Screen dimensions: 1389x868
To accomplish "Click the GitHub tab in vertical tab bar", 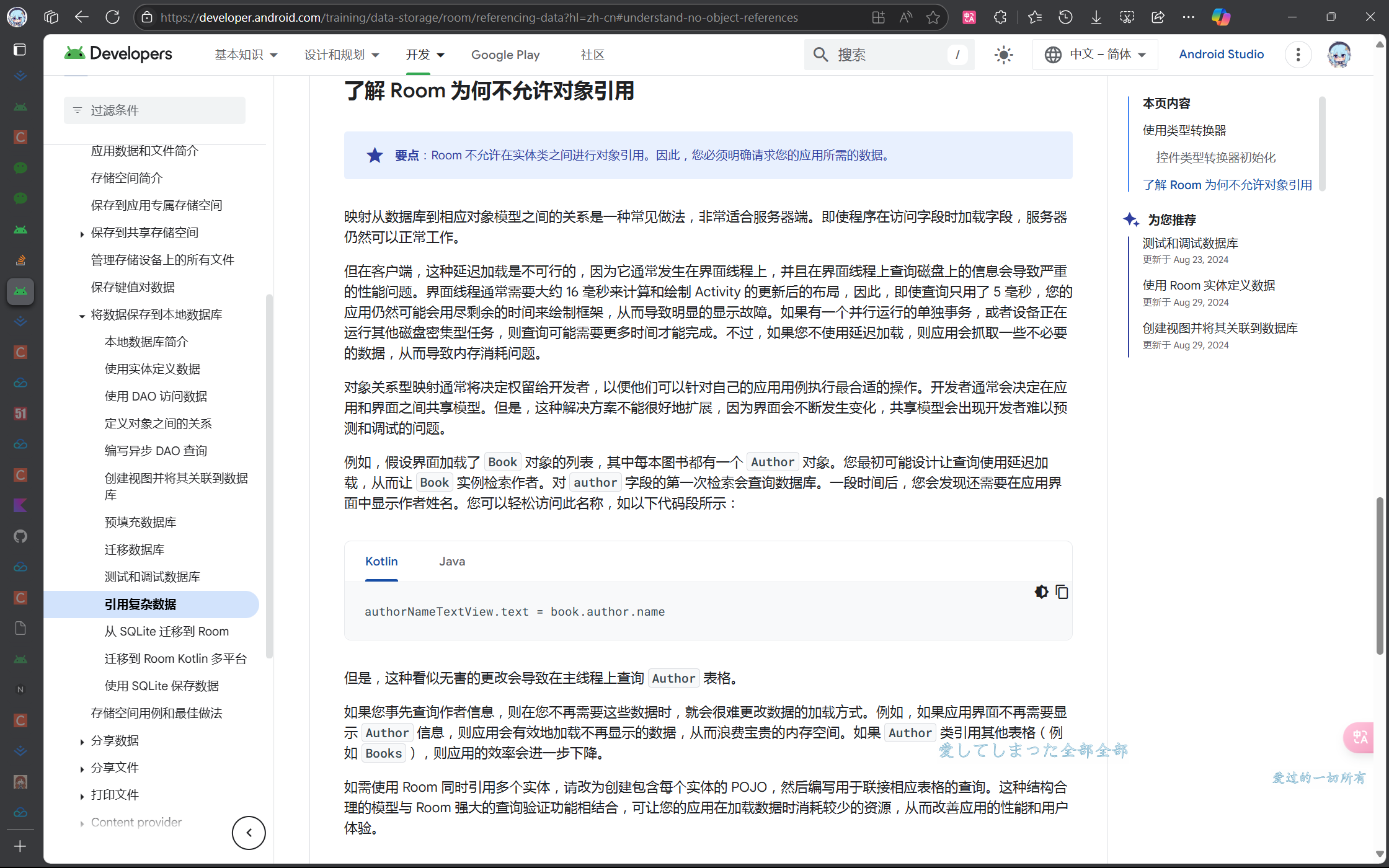I will click(20, 536).
